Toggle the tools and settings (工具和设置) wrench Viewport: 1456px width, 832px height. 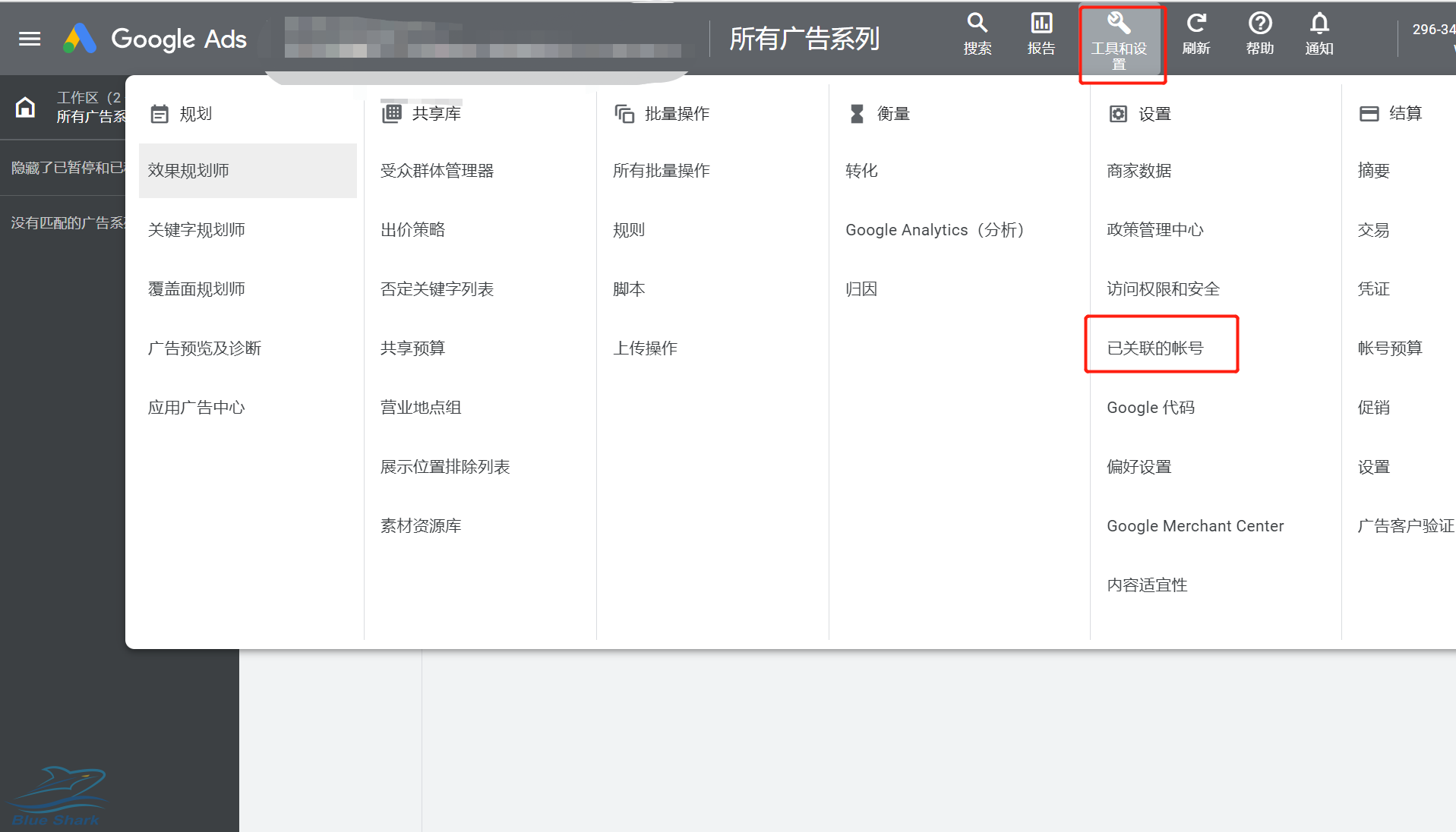[1119, 42]
